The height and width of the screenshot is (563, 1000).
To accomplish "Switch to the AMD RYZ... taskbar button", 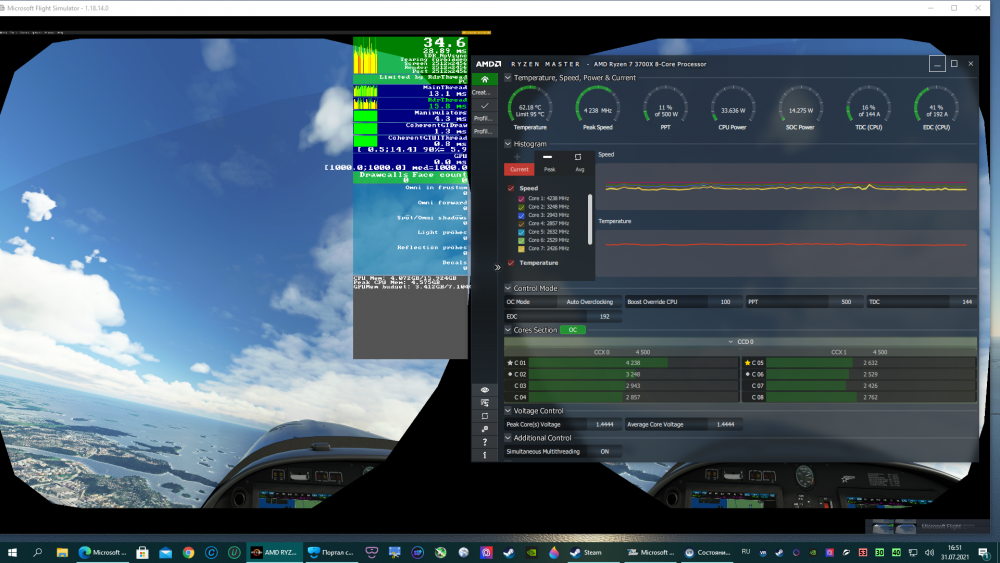I will point(274,553).
